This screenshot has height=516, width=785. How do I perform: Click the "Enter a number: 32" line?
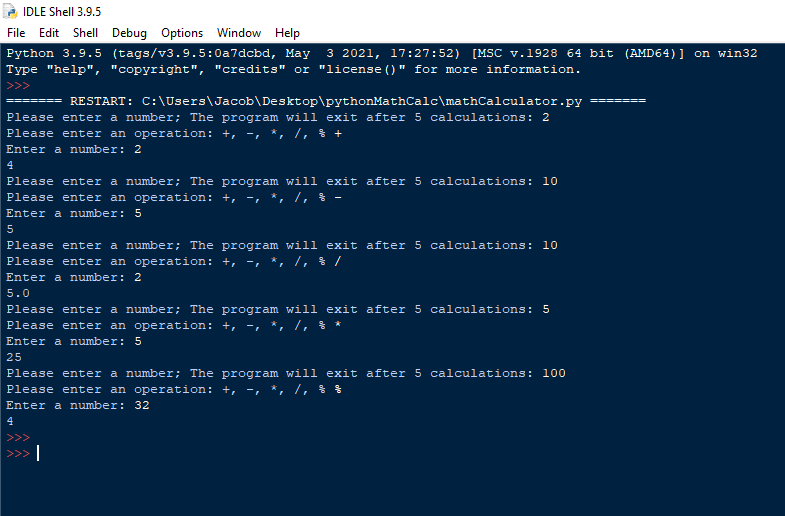78,405
